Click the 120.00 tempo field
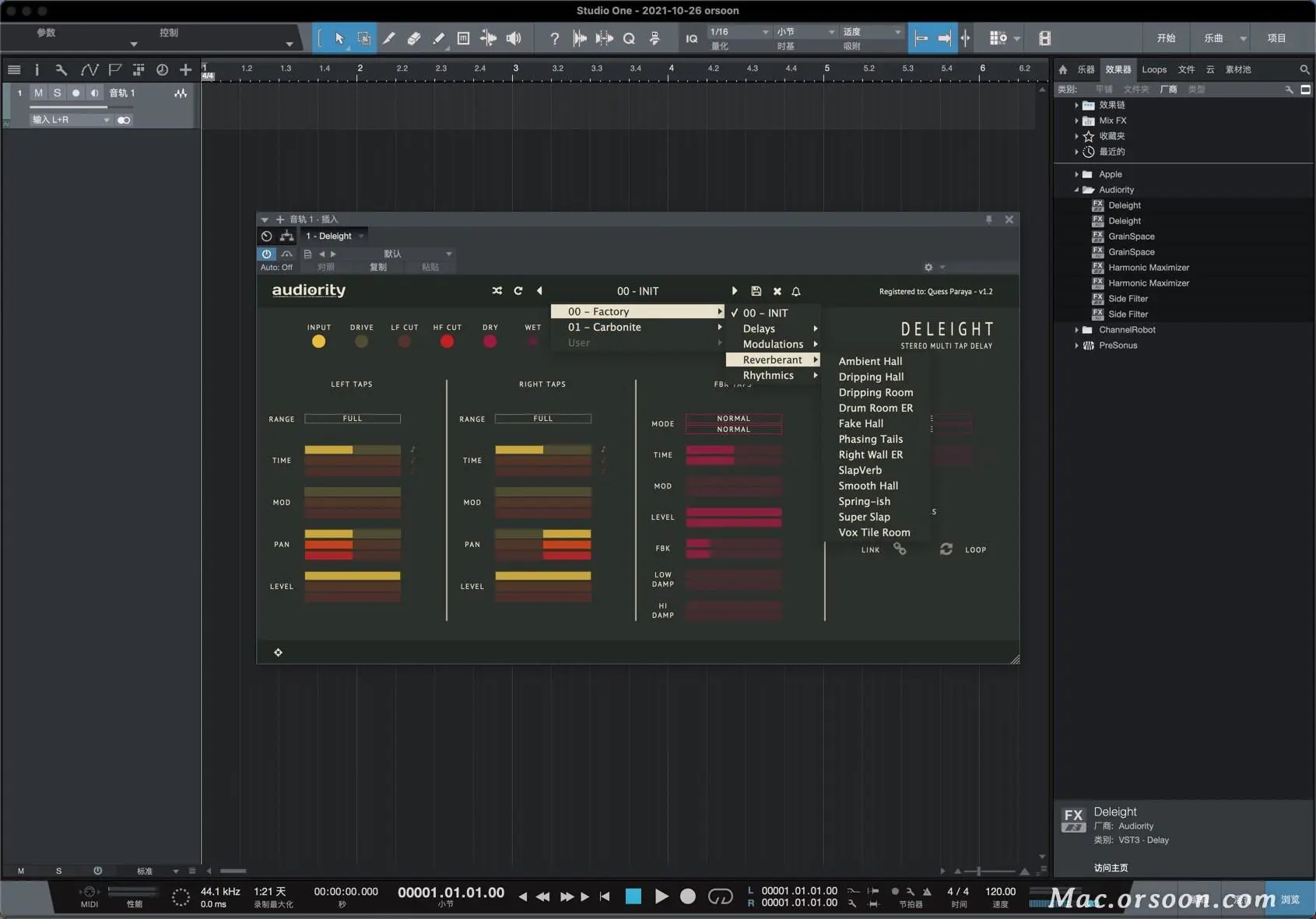 point(1000,892)
